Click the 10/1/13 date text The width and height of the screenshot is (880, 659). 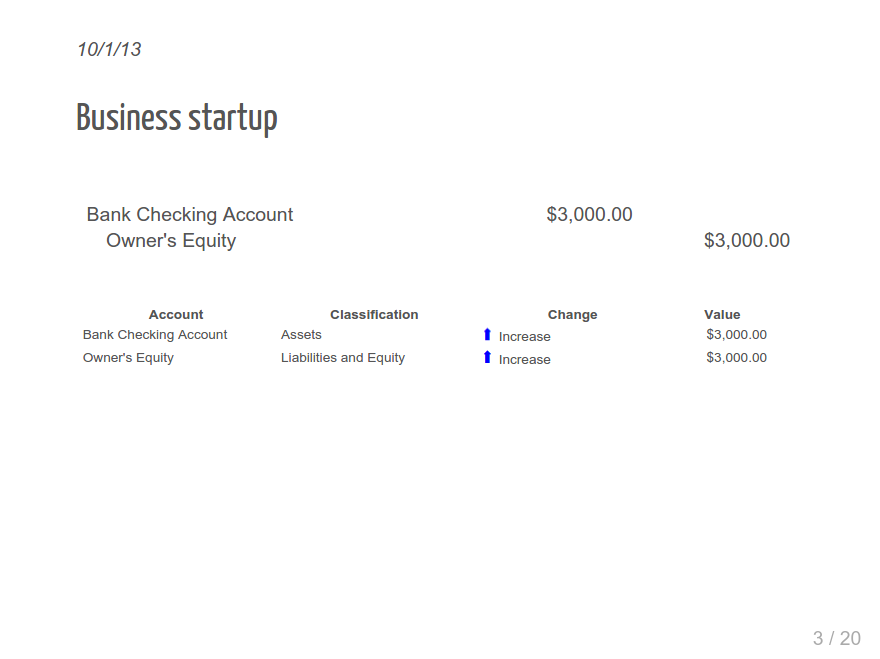tap(109, 49)
